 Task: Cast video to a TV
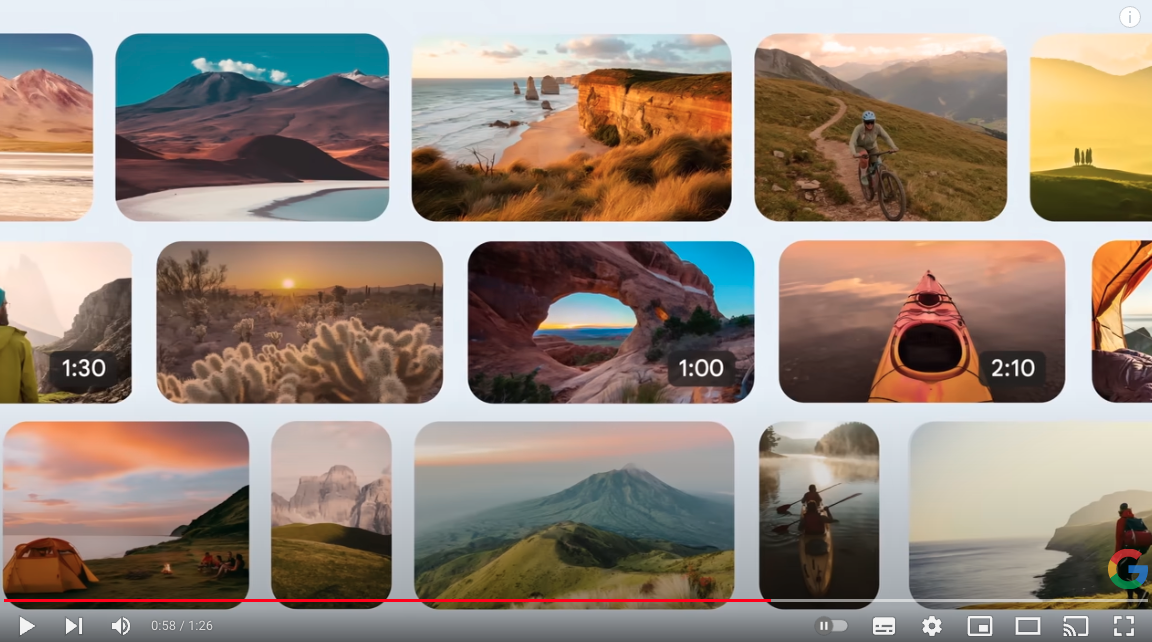tap(1075, 626)
